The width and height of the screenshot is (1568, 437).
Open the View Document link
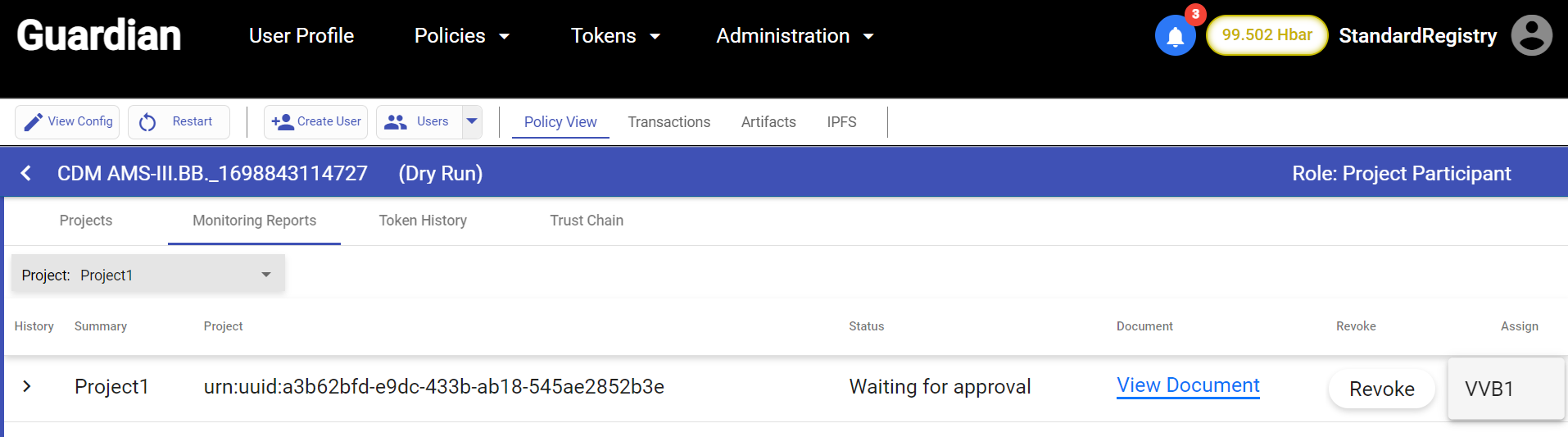[x=1188, y=385]
